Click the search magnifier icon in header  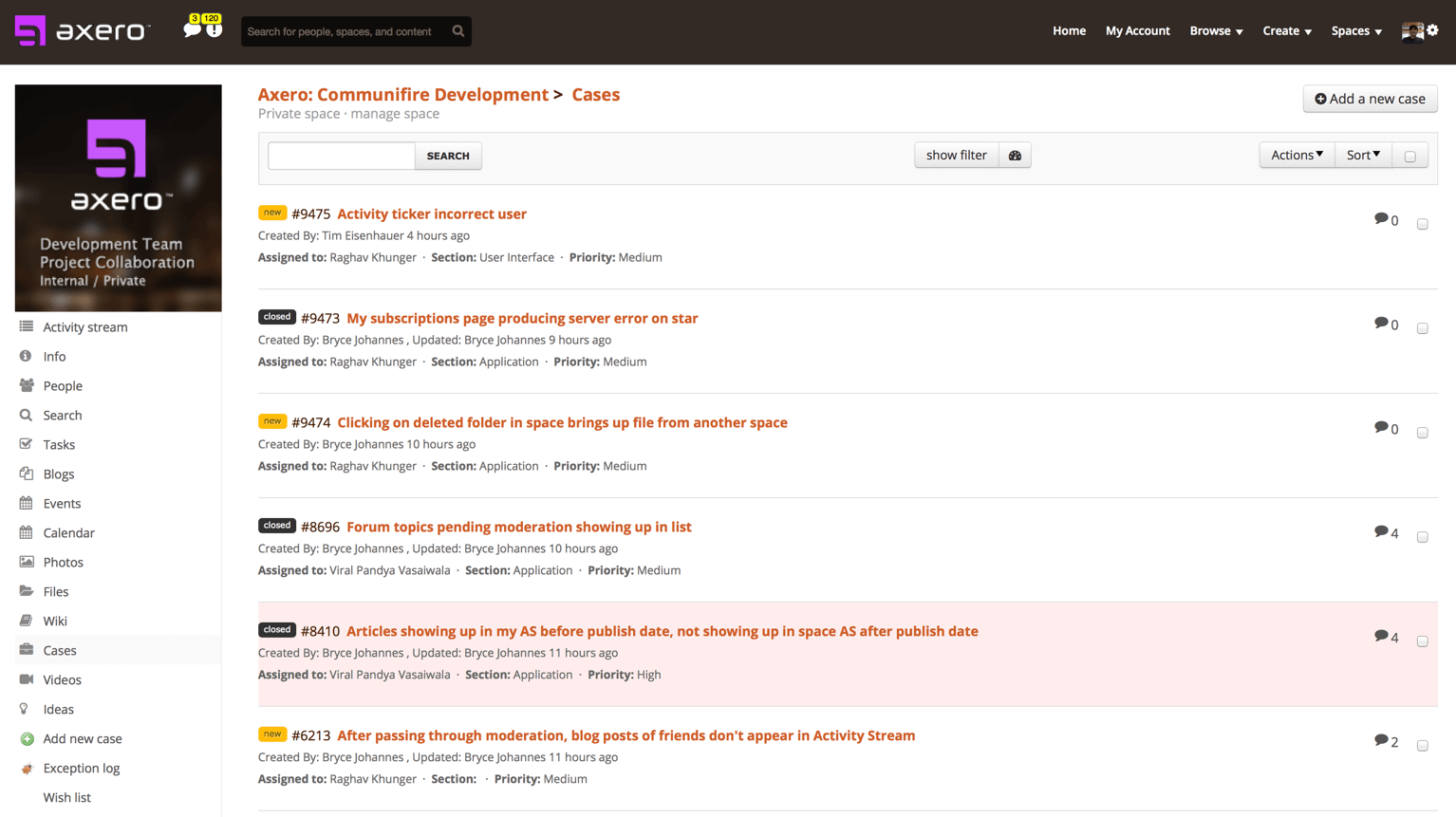[x=458, y=31]
